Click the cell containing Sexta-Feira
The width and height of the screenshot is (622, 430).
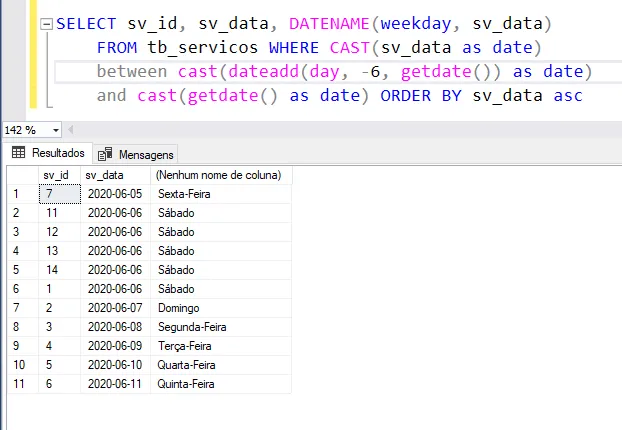(x=184, y=194)
